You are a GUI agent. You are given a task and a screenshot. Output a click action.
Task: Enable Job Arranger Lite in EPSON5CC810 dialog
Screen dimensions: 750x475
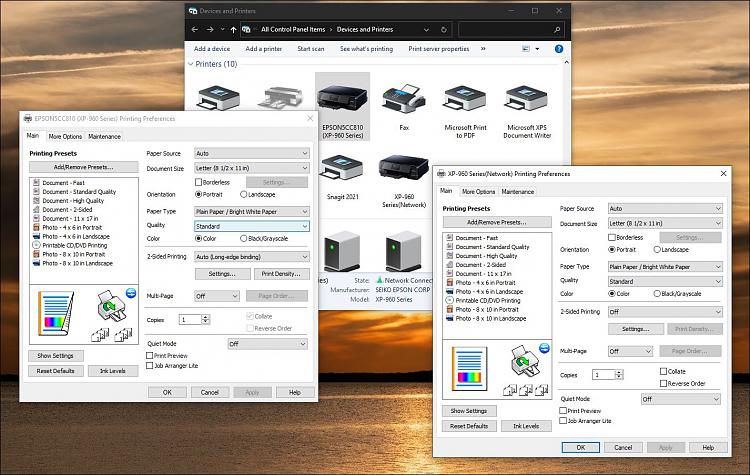tap(150, 365)
